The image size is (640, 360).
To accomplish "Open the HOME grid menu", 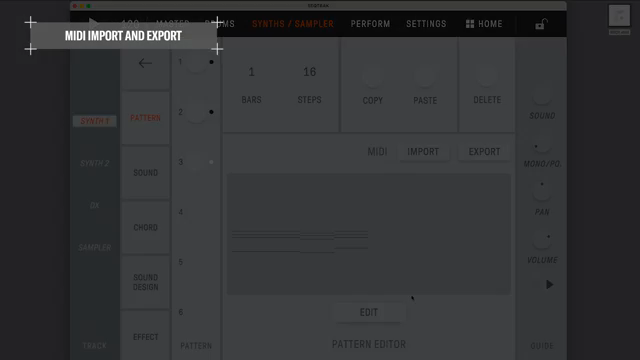I will [484, 24].
